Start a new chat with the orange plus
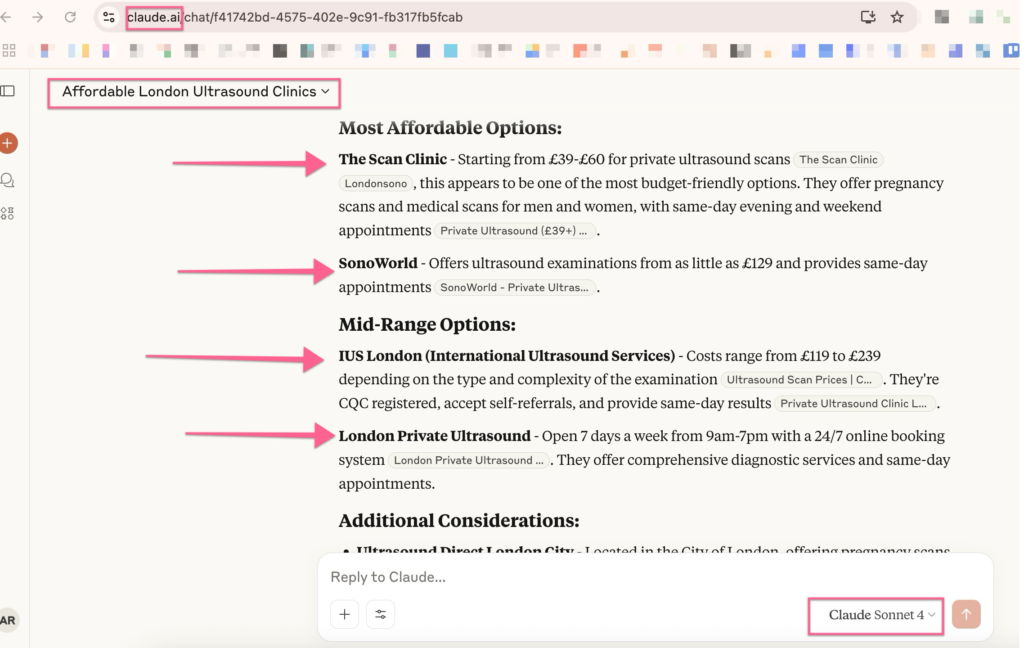 click(8, 143)
